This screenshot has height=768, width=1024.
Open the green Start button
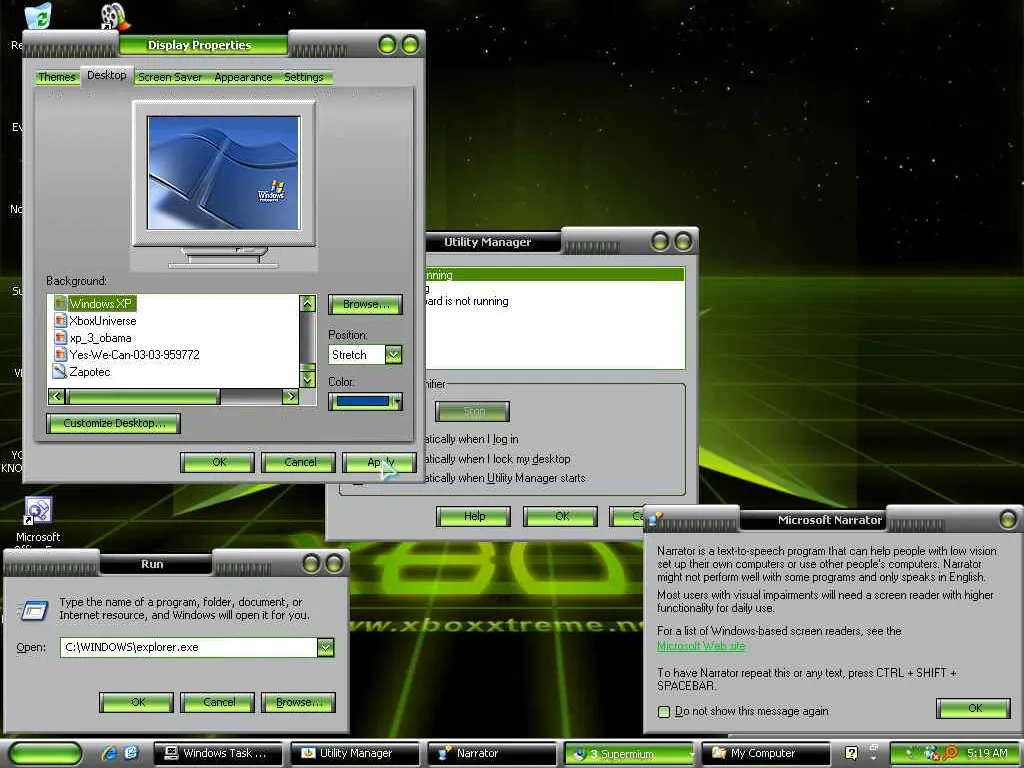[x=46, y=754]
